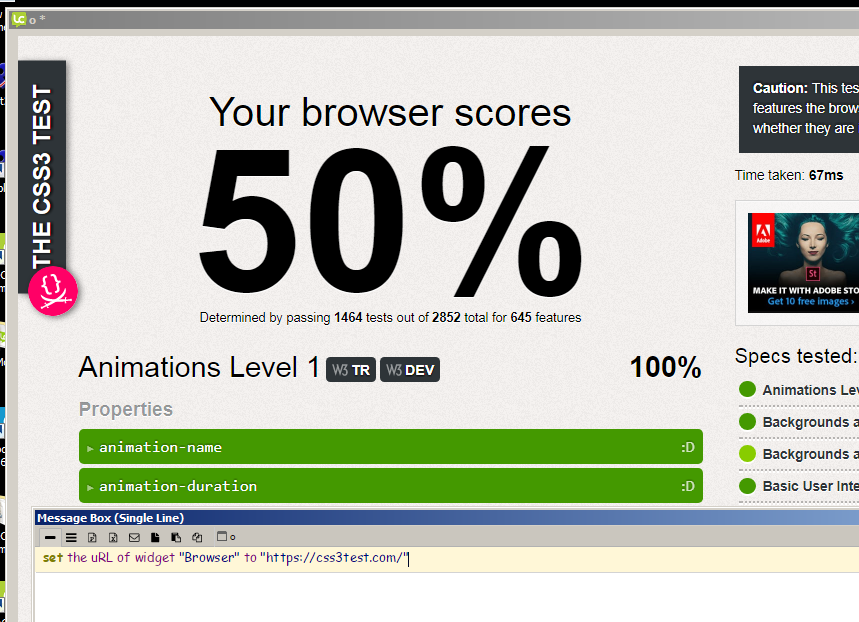Click the solid black page icon
The image size is (859, 622).
coord(155,538)
